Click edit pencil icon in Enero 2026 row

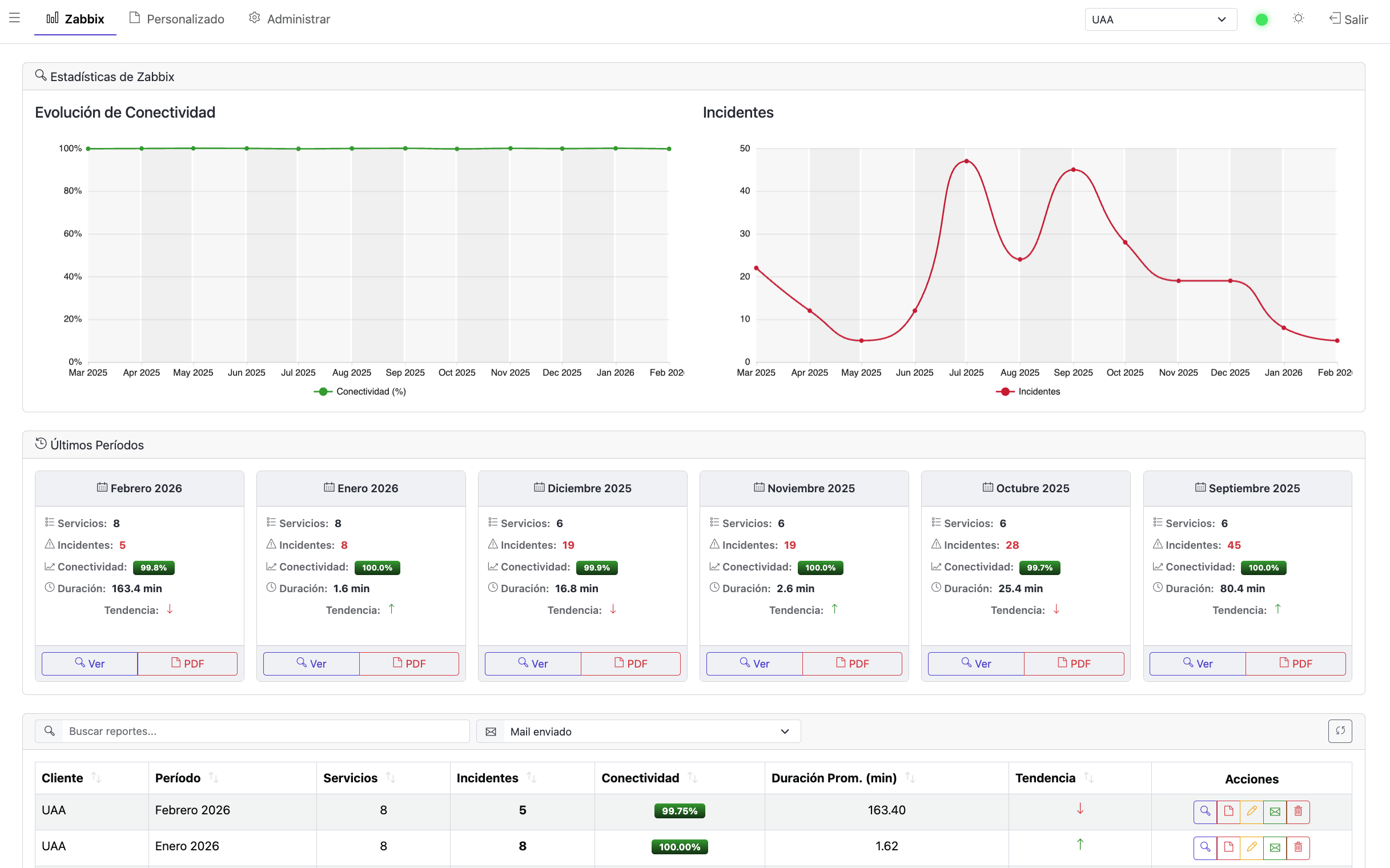click(x=1251, y=847)
